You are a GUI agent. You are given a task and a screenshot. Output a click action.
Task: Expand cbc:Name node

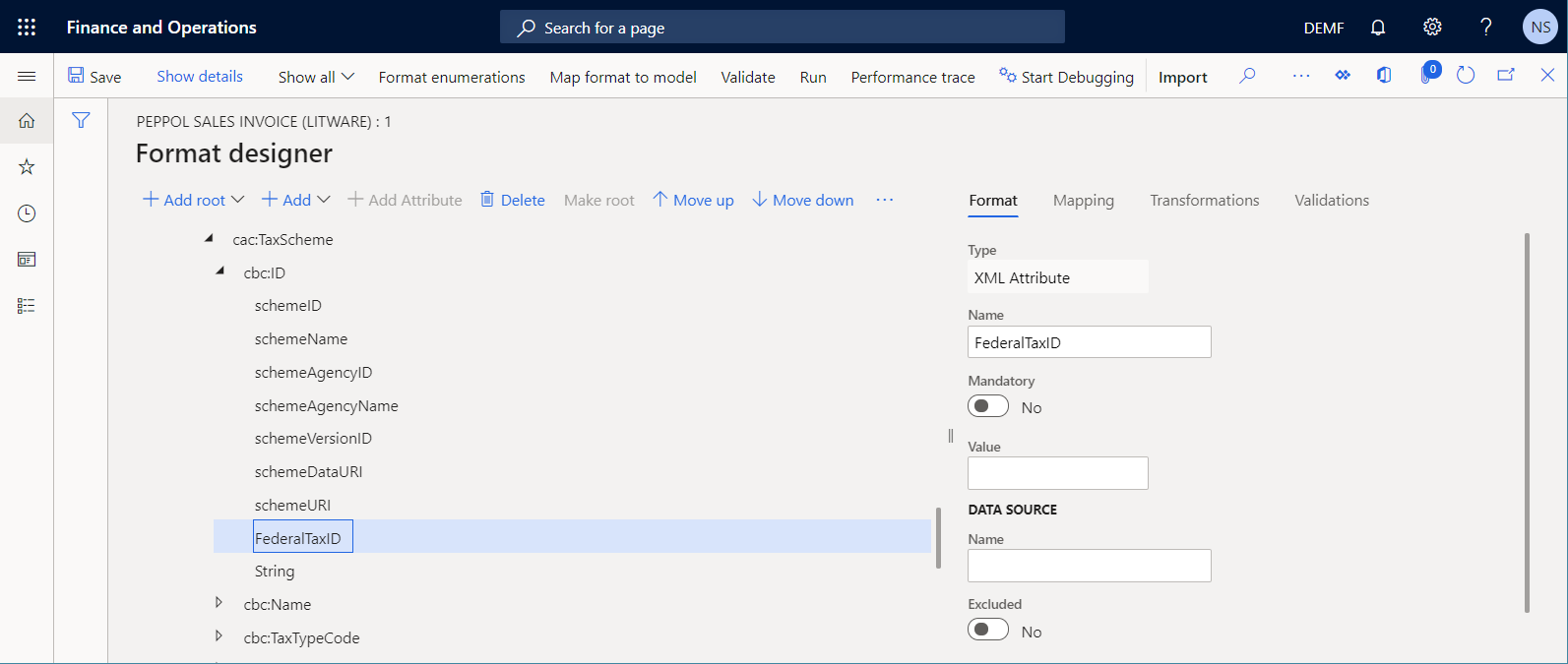[x=219, y=602]
